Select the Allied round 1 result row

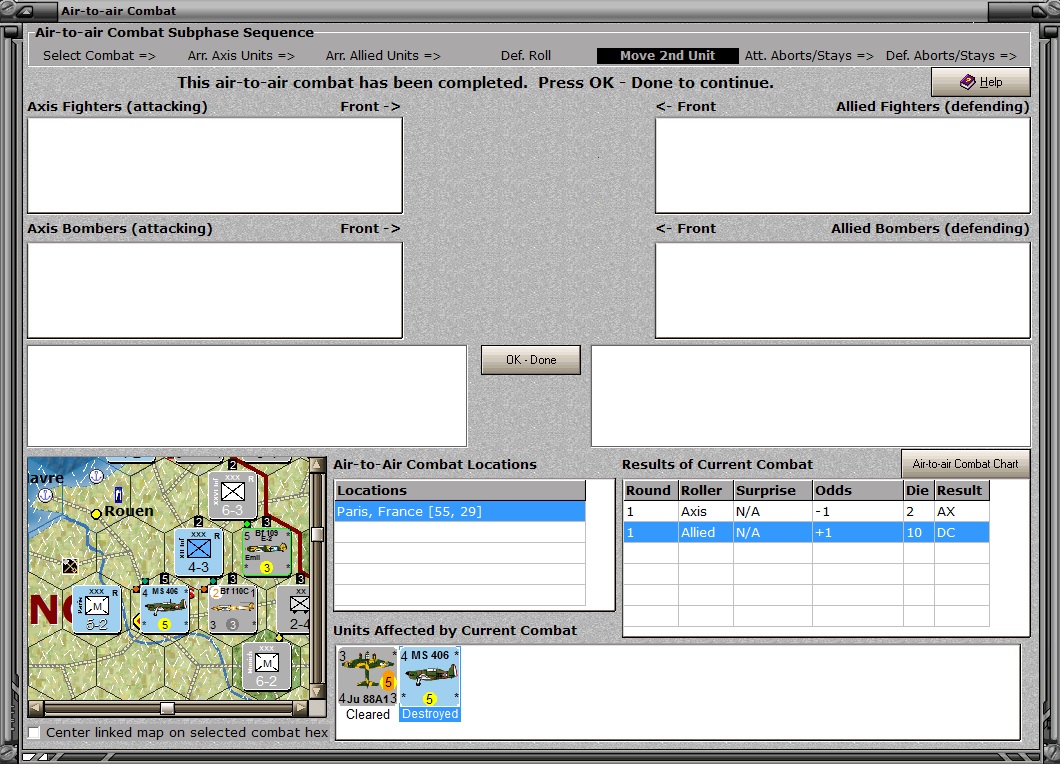pos(806,532)
